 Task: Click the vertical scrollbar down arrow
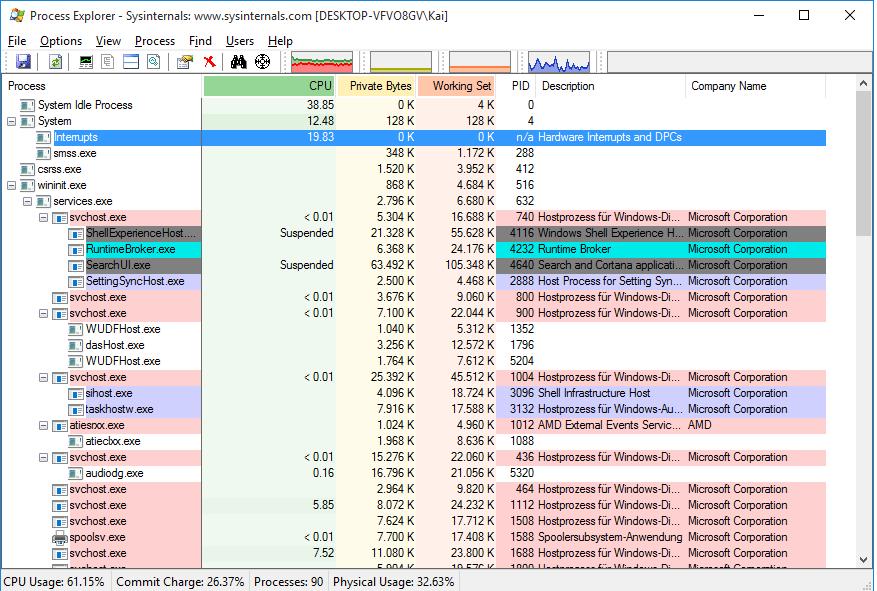tap(863, 560)
